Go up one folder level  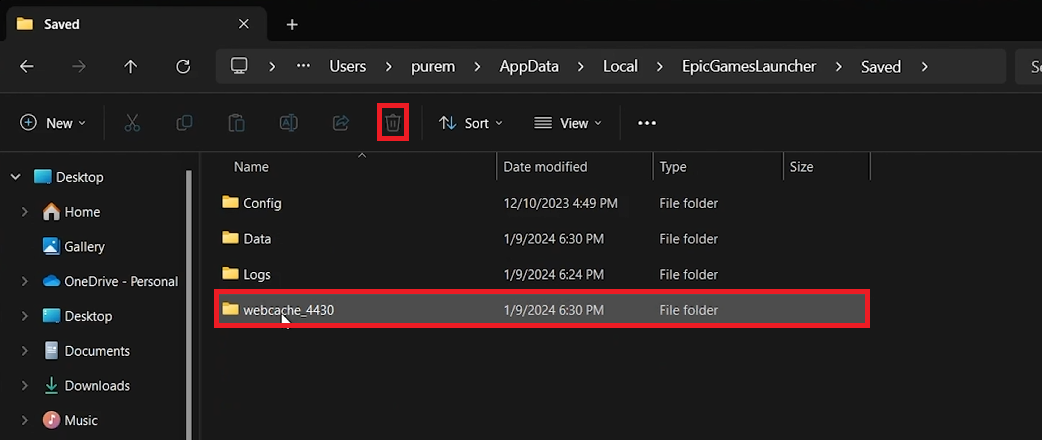131,67
